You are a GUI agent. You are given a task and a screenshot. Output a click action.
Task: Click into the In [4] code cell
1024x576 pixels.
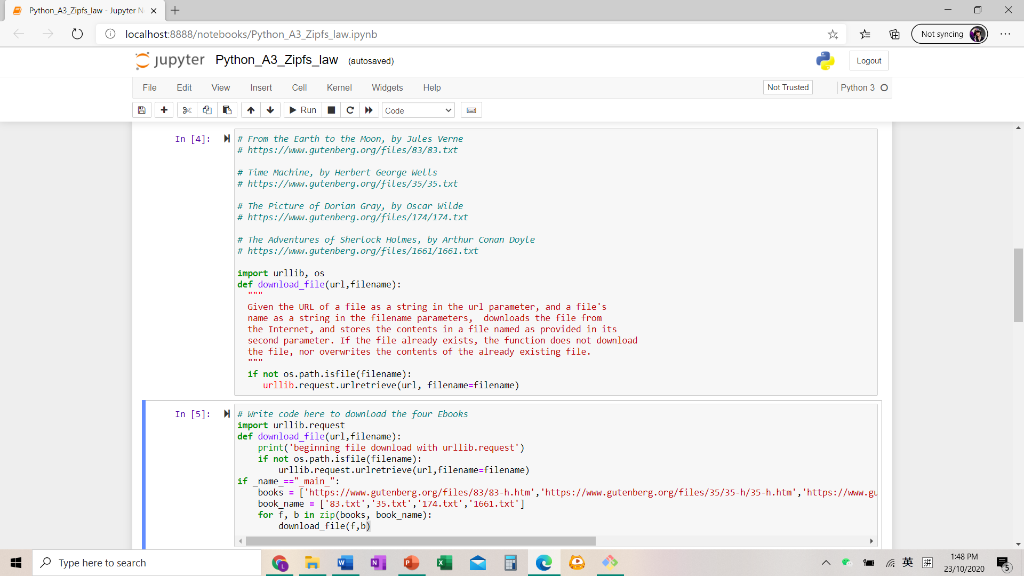click(x=556, y=262)
